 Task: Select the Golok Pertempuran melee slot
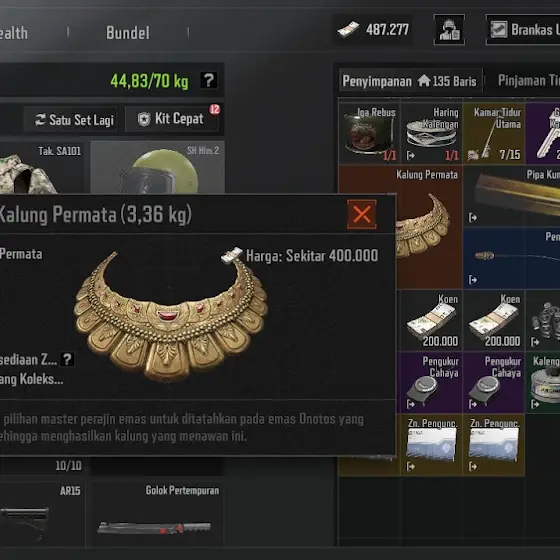tap(158, 514)
